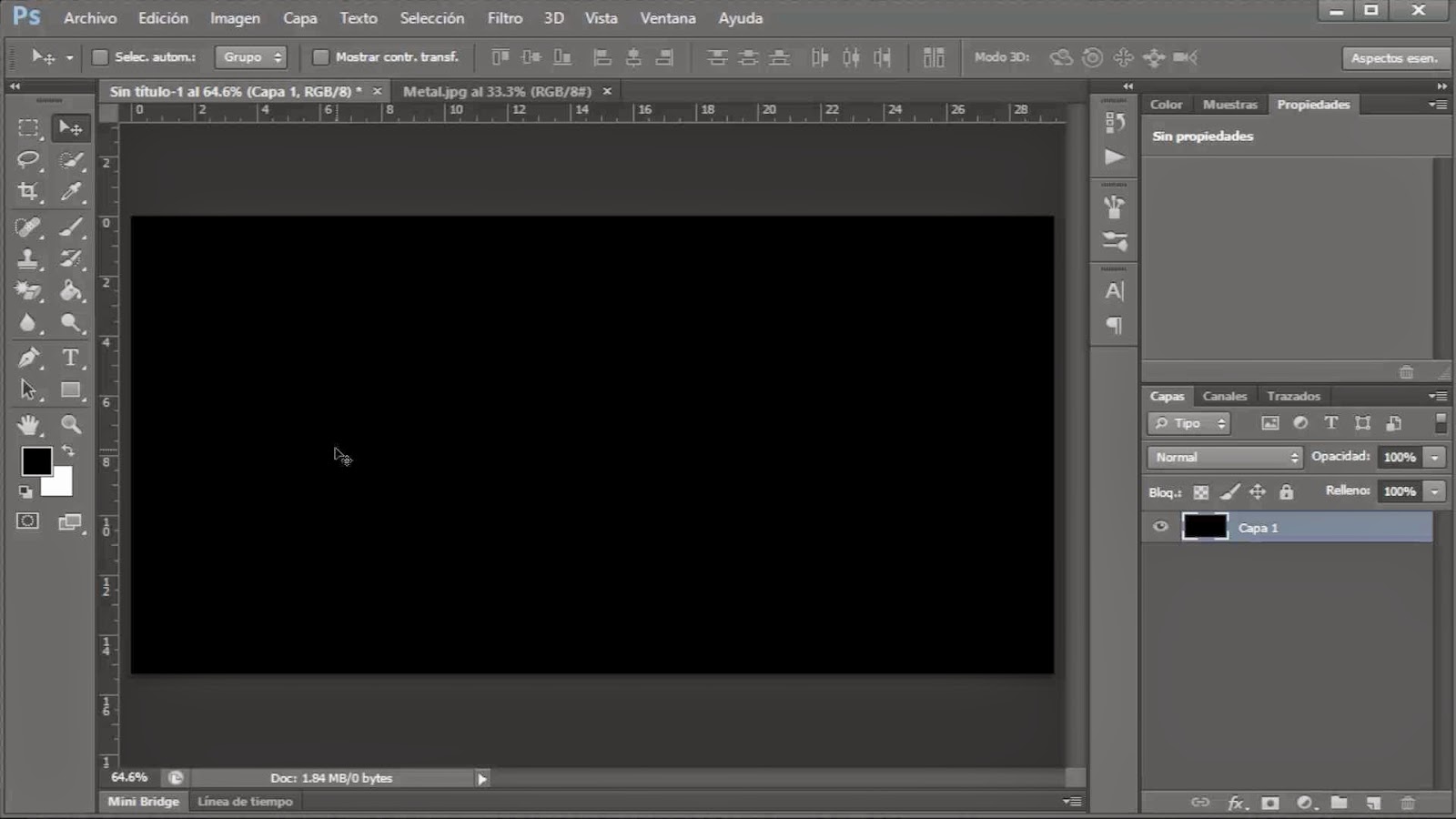The image size is (1456, 819).
Task: Select the Horizontal Type tool
Action: 71,358
